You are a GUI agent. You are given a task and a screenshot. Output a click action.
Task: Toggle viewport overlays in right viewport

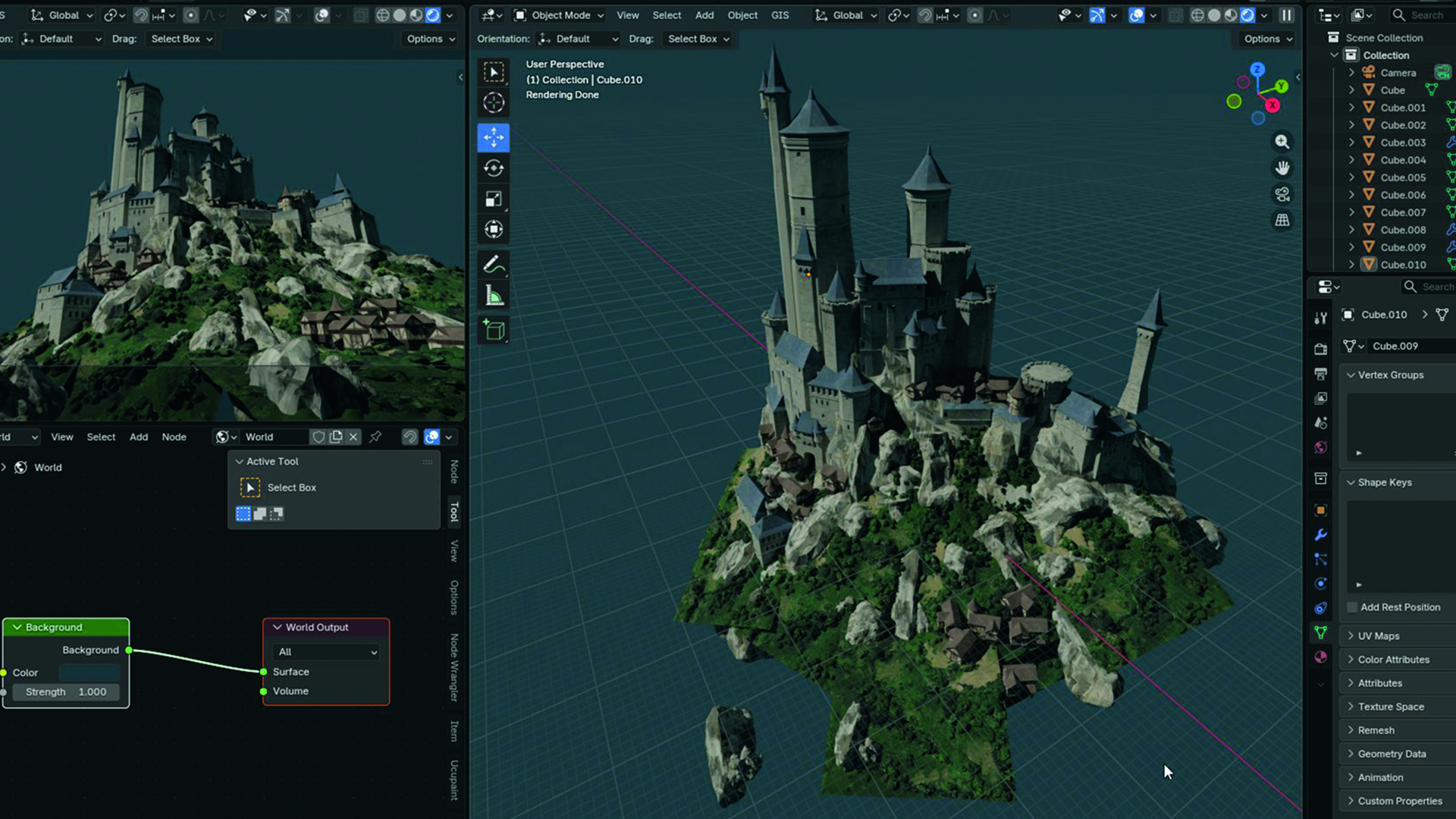[x=1136, y=15]
